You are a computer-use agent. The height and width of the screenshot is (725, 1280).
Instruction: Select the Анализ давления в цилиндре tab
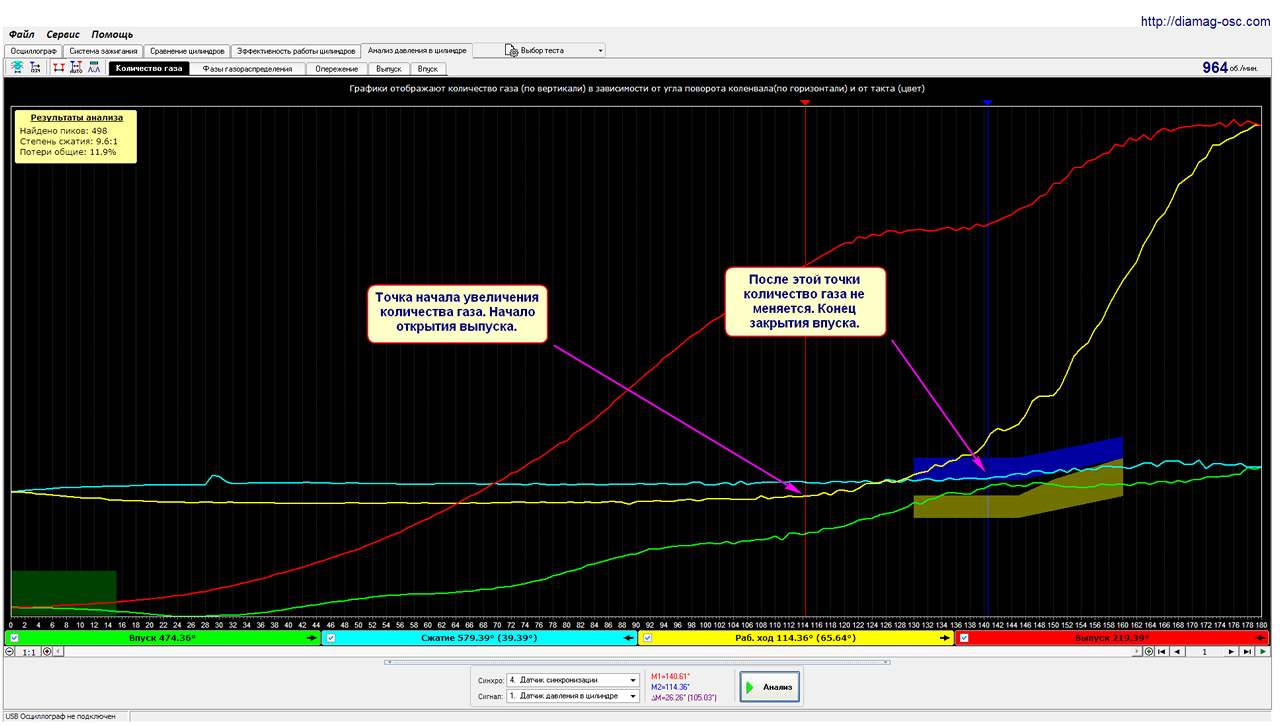[416, 50]
